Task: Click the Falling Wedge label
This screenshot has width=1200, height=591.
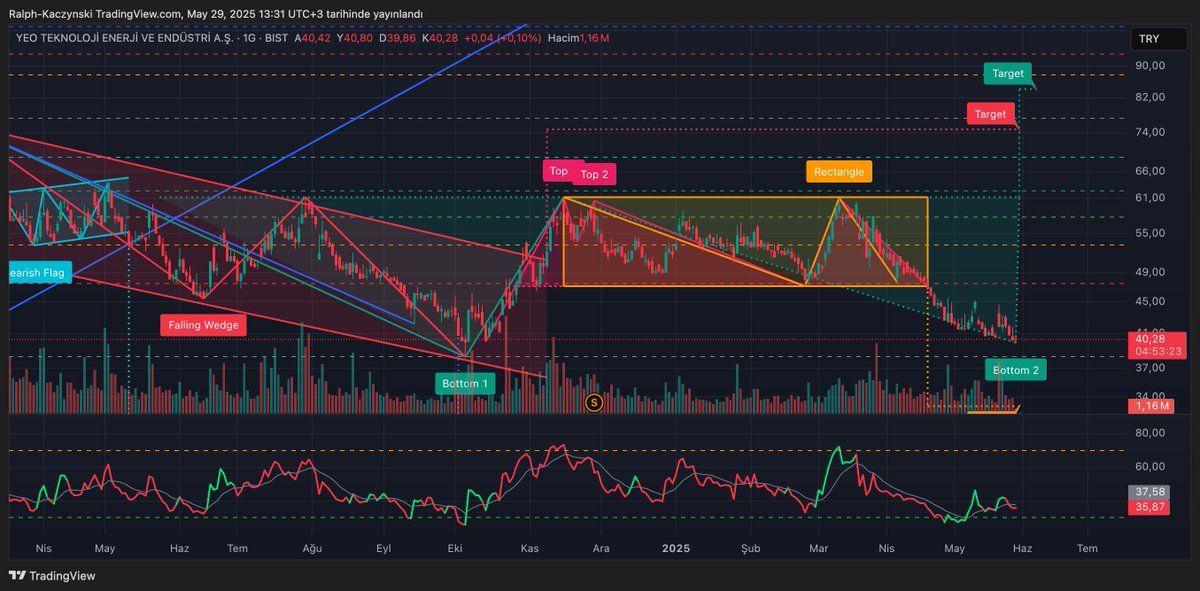Action: tap(201, 325)
